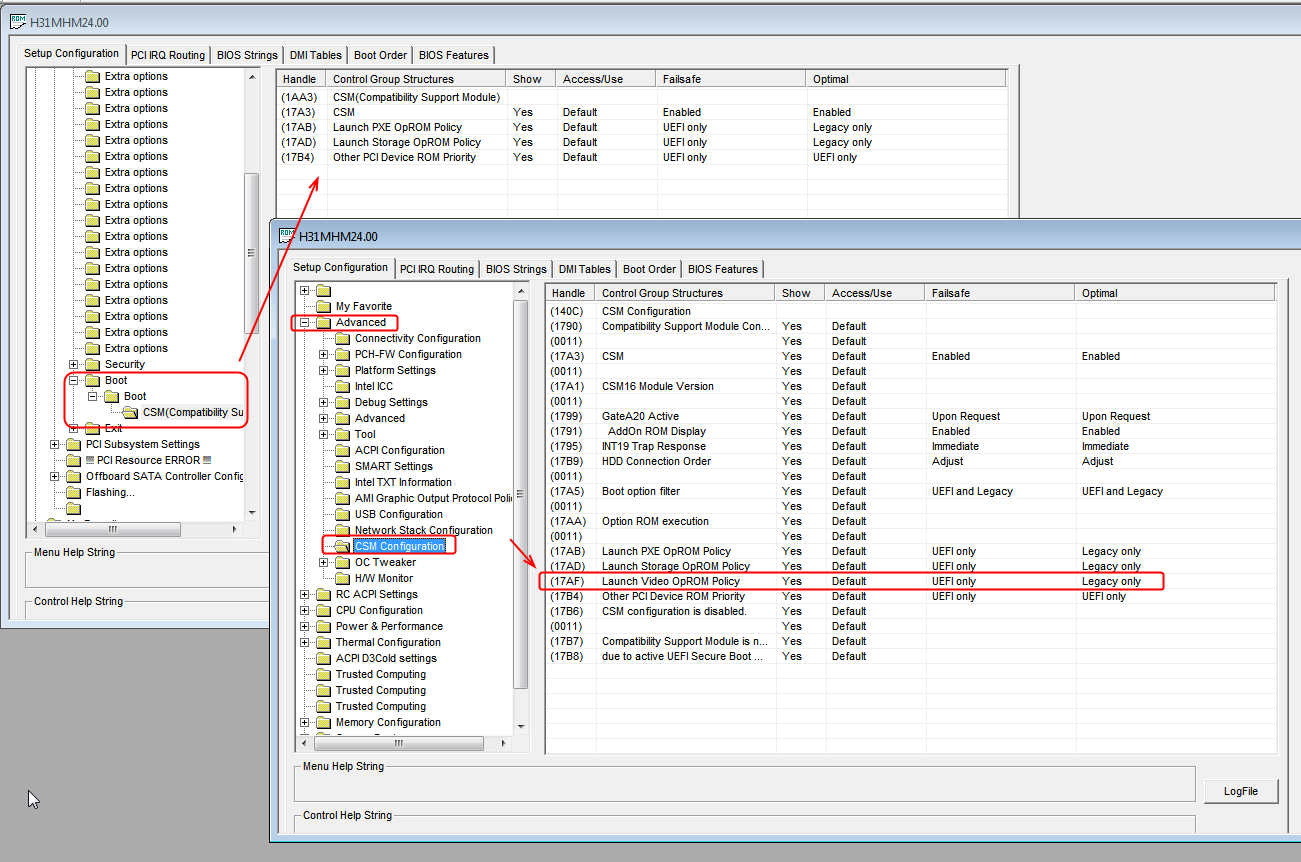Click CSM(Compatibility Su... folder icon in back tree

tap(131, 412)
